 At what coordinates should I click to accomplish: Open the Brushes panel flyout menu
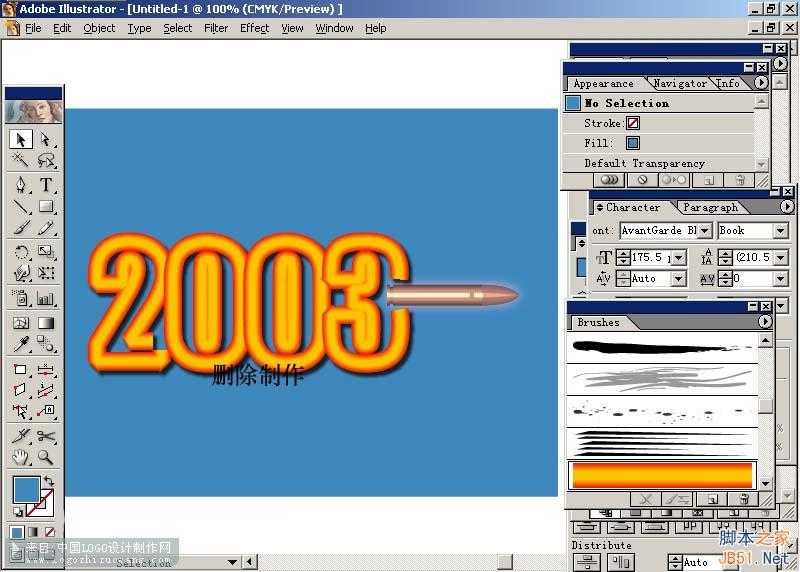[x=764, y=321]
